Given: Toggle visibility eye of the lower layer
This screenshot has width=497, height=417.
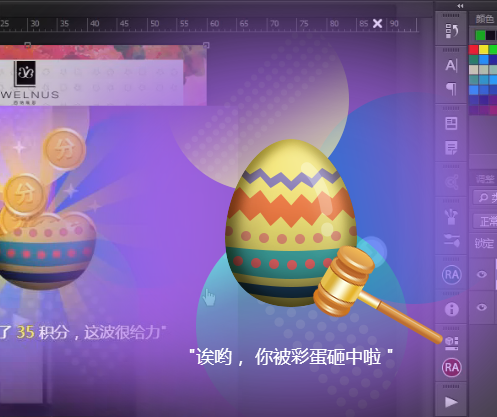Looking at the screenshot, I should pos(481,307).
